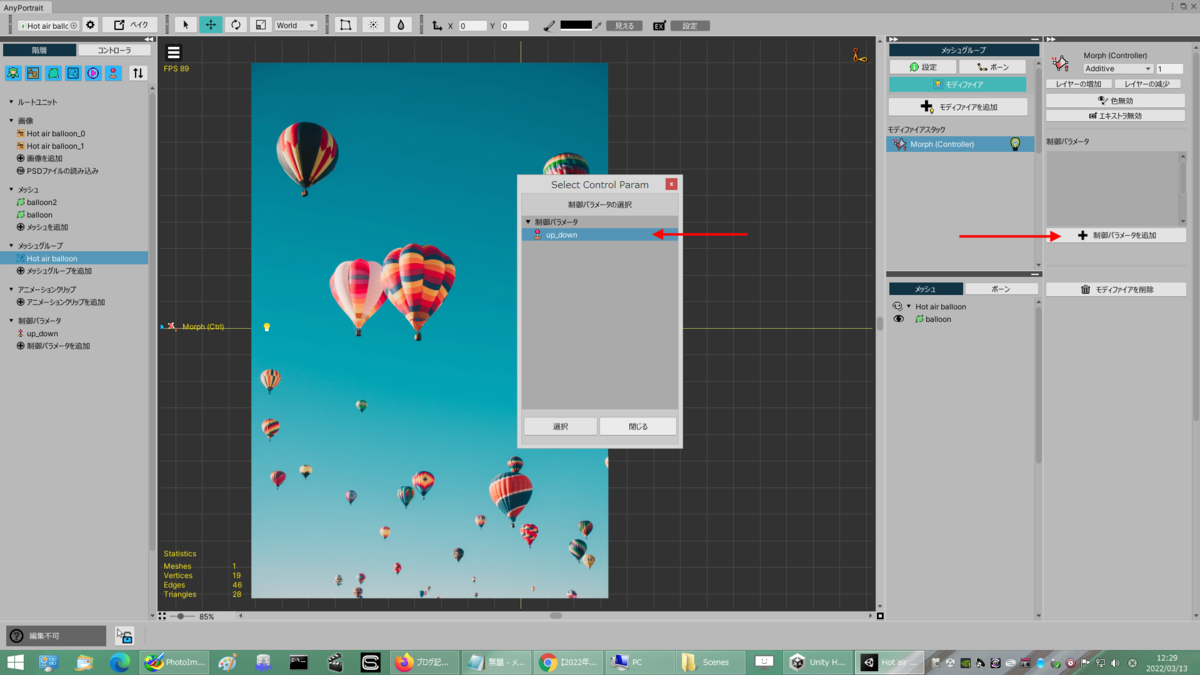Toggle the yellow lightbulb beside Morph (Ctrl)
The width and height of the screenshot is (1200, 675).
click(267, 327)
